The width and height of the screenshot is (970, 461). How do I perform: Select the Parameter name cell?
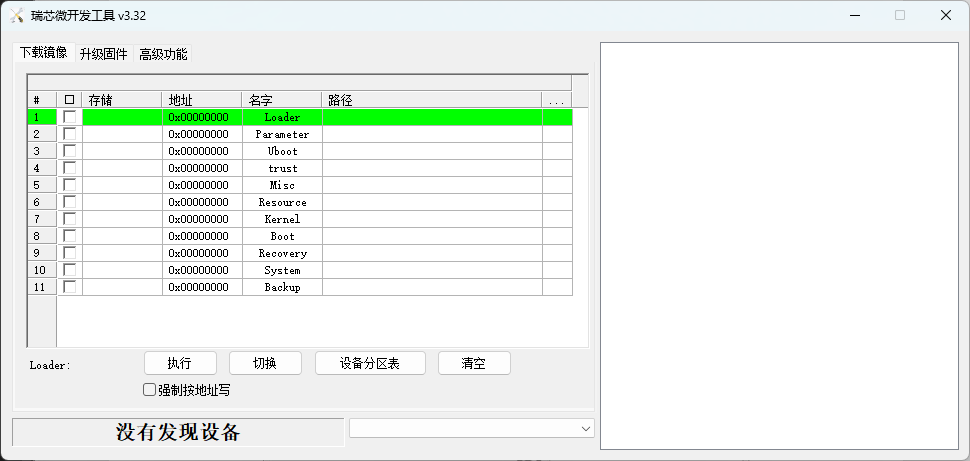click(282, 134)
